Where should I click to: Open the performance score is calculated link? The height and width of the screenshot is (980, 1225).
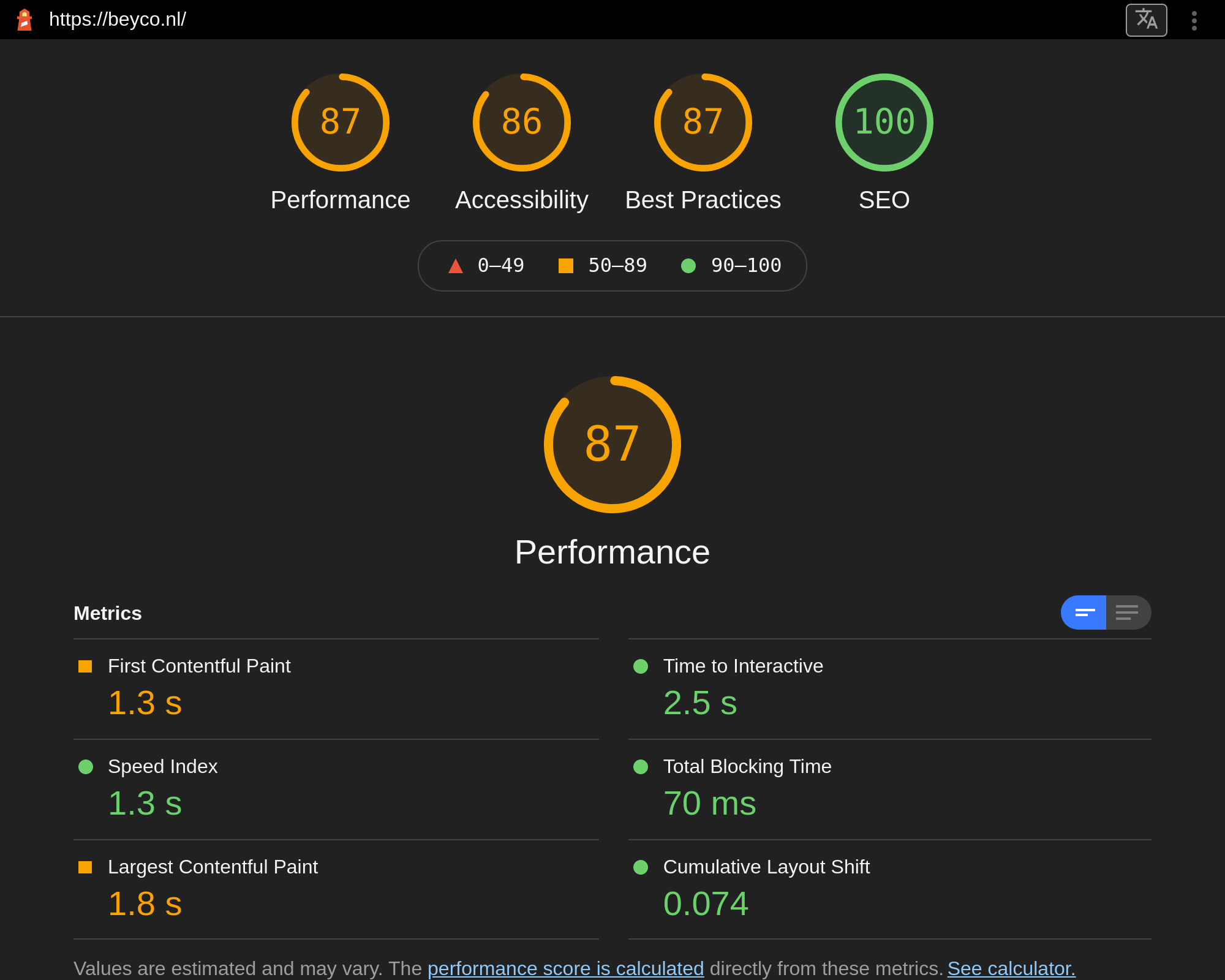point(565,968)
